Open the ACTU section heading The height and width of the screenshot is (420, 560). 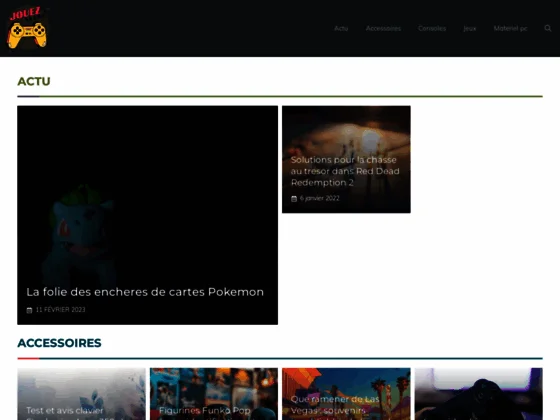coord(34,81)
